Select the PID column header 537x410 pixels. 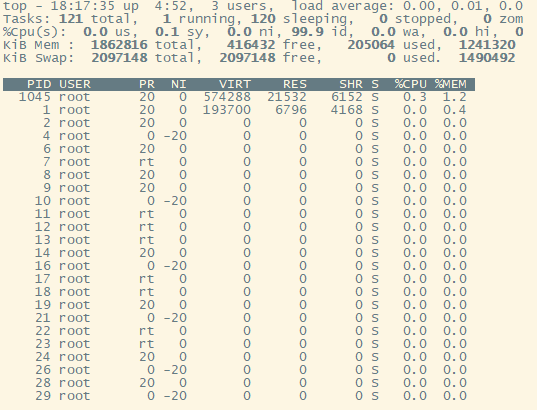[x=39, y=84]
